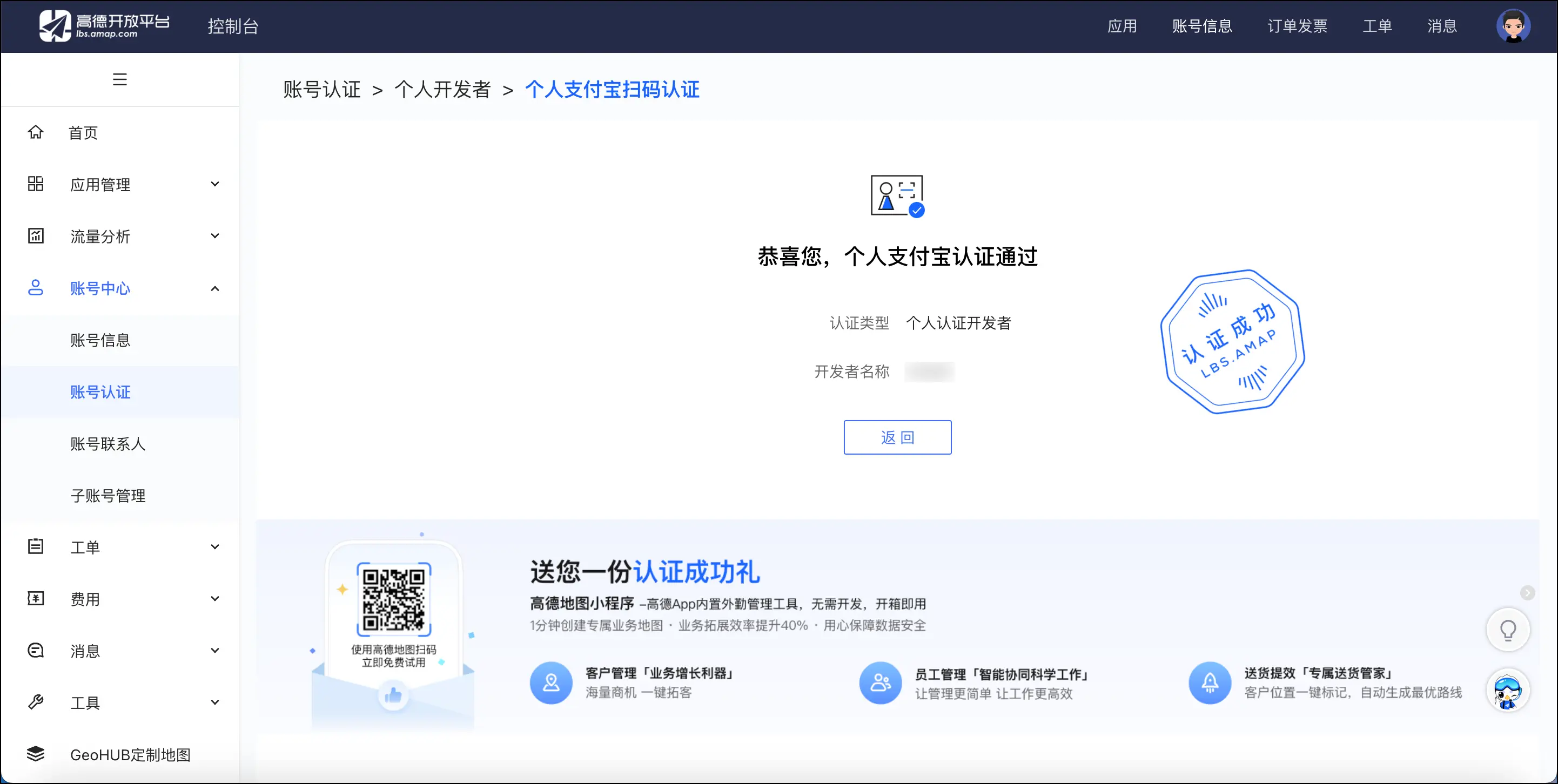Click 客户管理「业务增长利器」text
This screenshot has height=784, width=1558.
[x=659, y=673]
